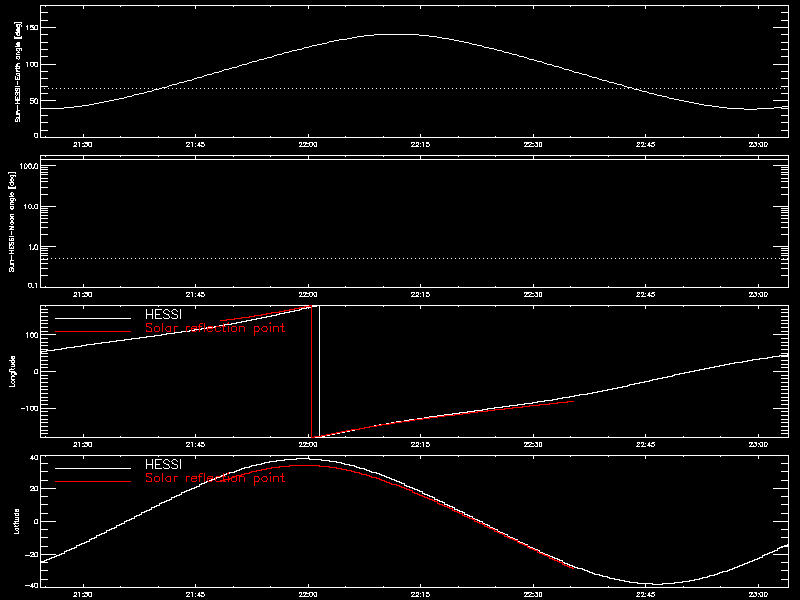Click 21:45 time label under Noon angle plot
Image resolution: width=800 pixels, height=600 pixels.
pos(195,294)
